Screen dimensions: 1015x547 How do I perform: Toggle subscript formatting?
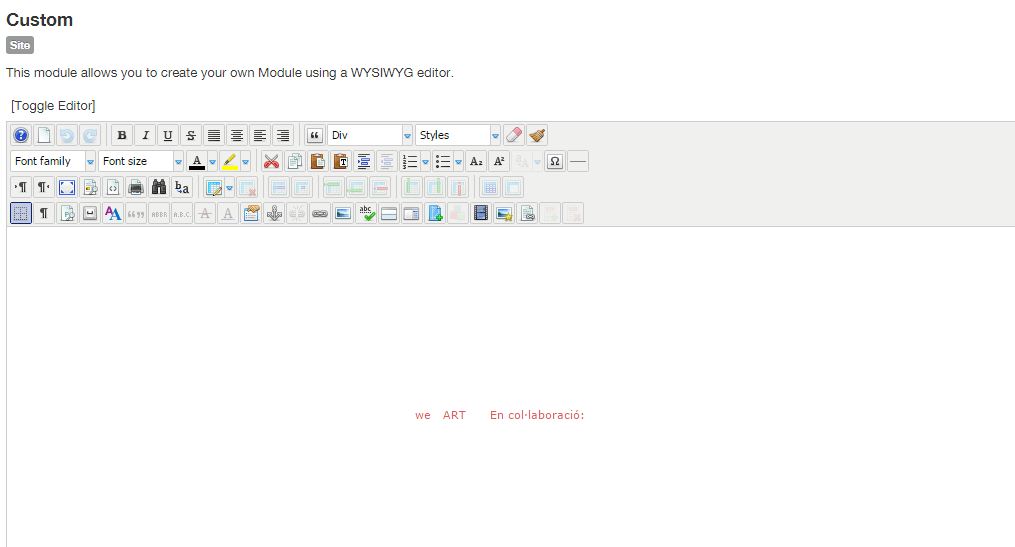pyautogui.click(x=476, y=161)
